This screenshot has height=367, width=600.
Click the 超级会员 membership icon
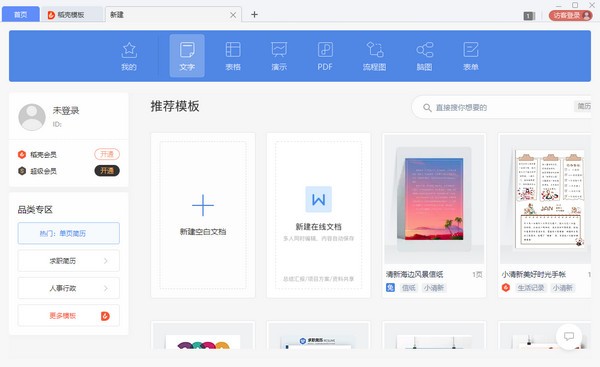tap(22, 171)
